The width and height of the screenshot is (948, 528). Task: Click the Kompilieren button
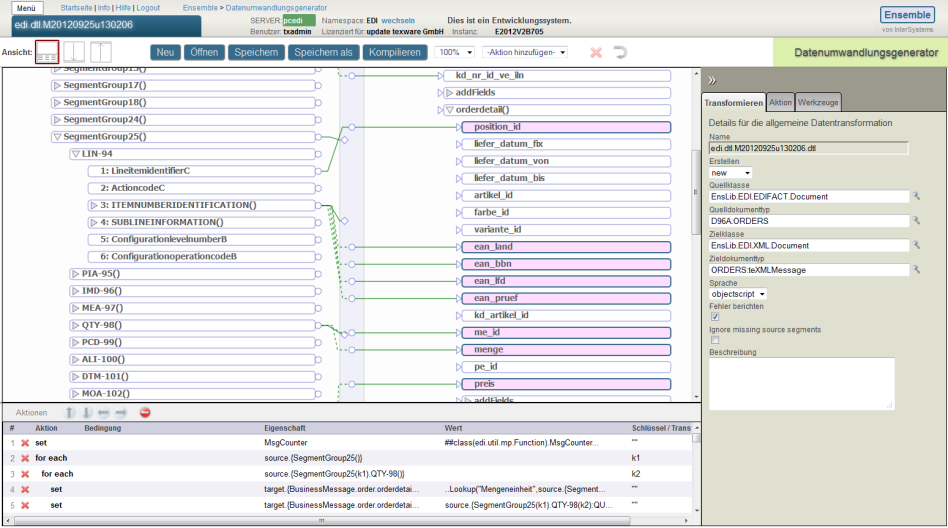pyautogui.click(x=395, y=52)
